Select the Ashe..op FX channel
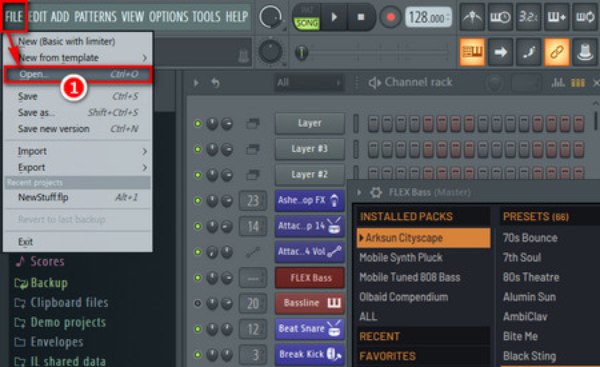600x367 pixels. [310, 200]
